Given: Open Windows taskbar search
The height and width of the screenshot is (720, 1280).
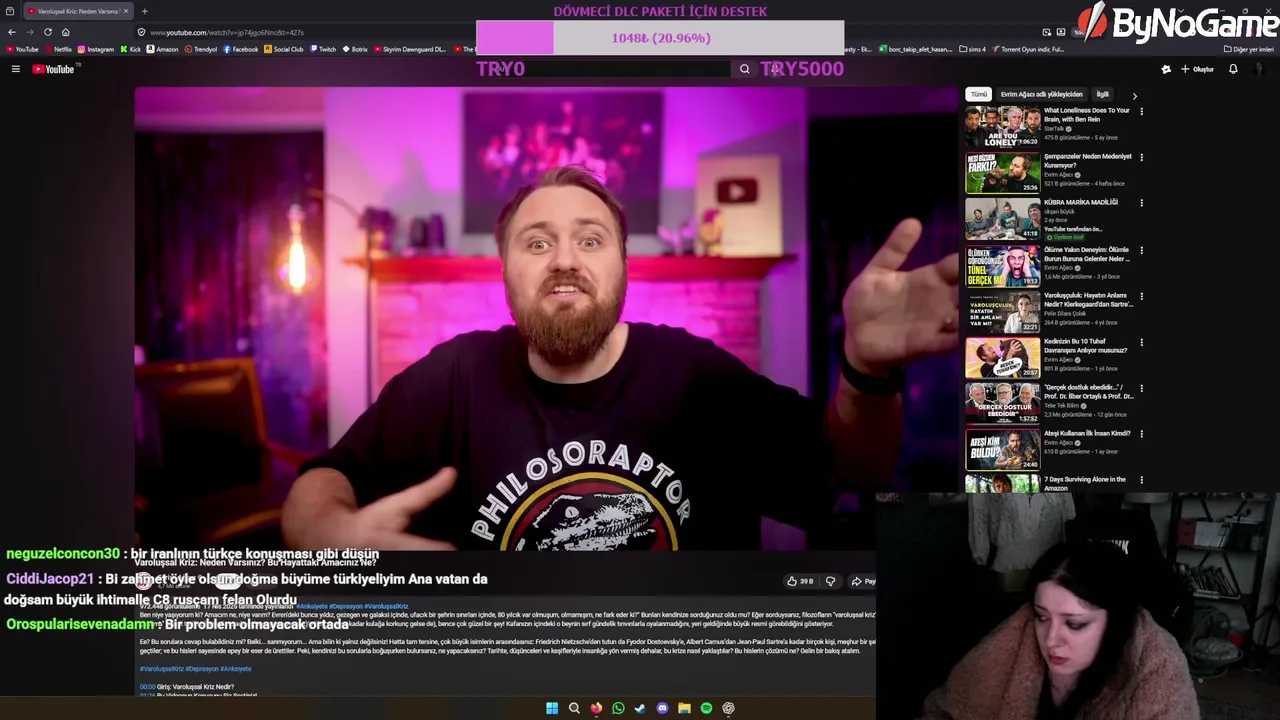Looking at the screenshot, I should (x=574, y=708).
